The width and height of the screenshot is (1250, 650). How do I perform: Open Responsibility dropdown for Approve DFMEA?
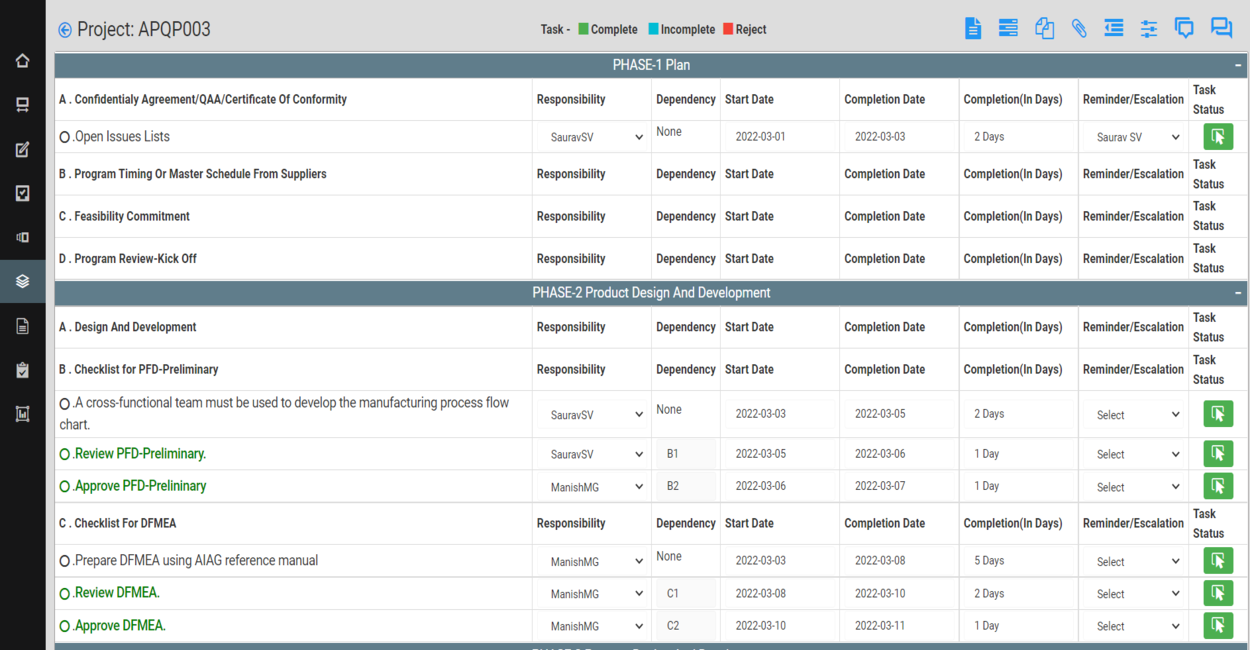(596, 626)
